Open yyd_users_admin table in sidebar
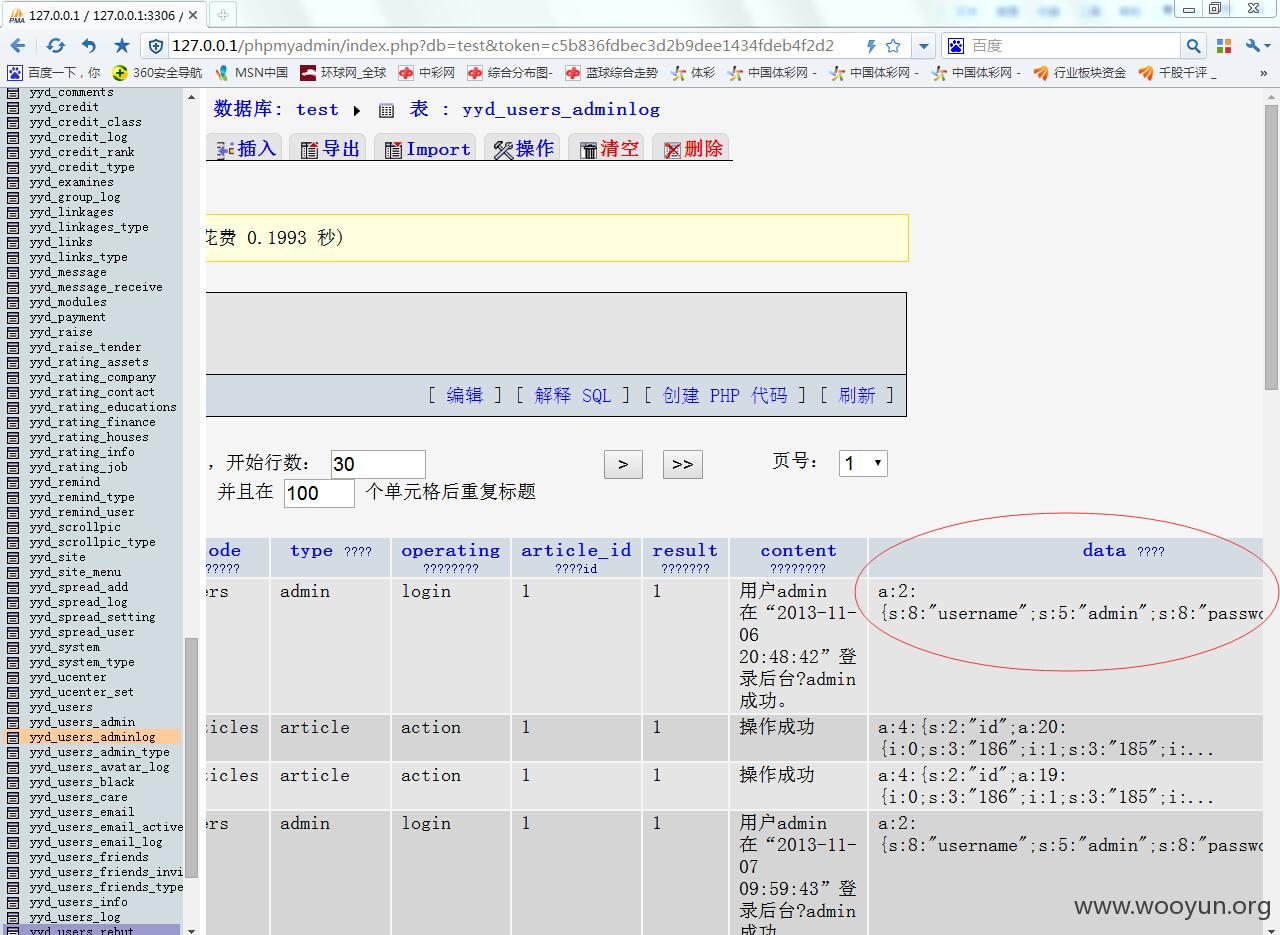1280x935 pixels. tap(82, 722)
